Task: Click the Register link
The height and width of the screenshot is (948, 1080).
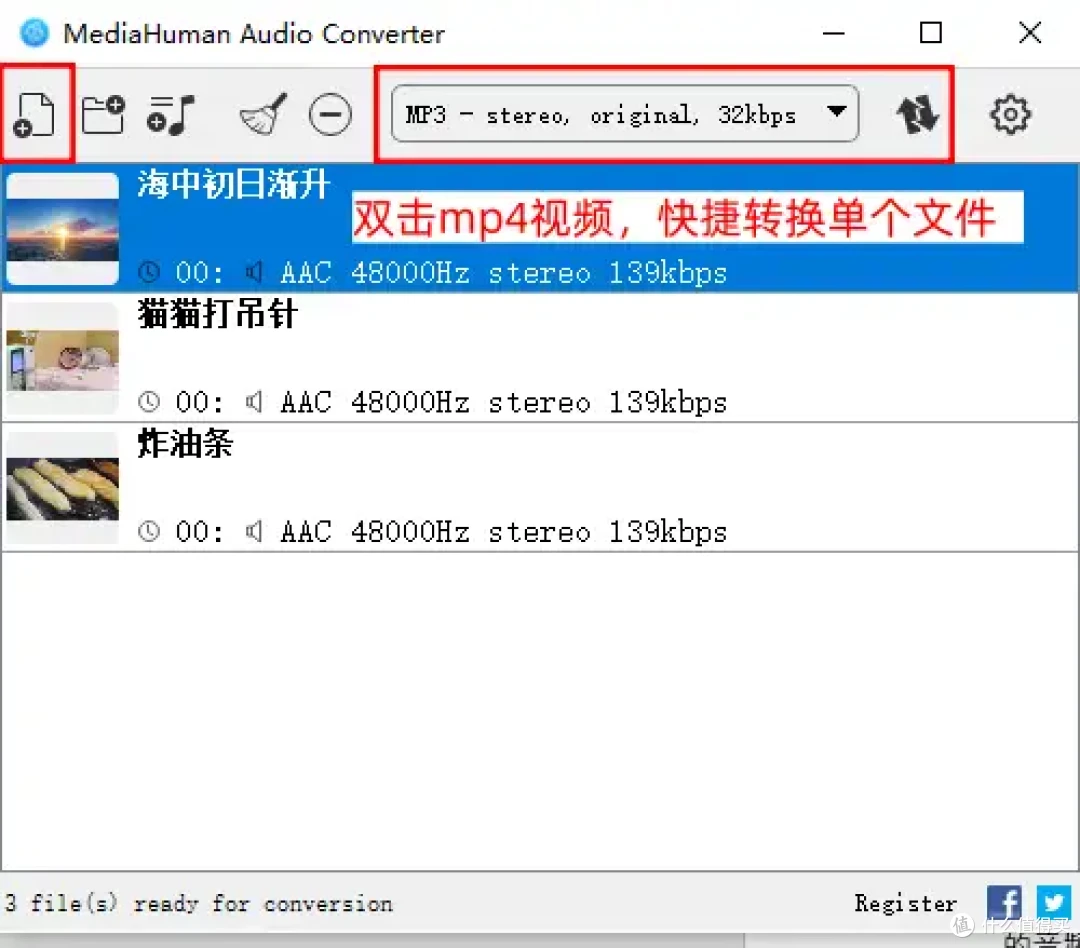Action: (x=906, y=903)
